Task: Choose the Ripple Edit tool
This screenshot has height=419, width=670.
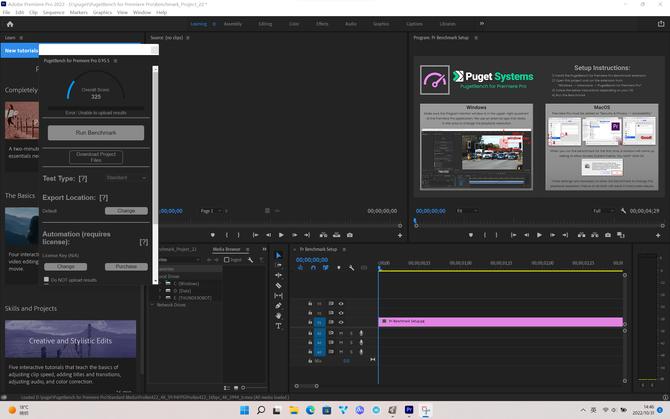Action: click(x=279, y=276)
